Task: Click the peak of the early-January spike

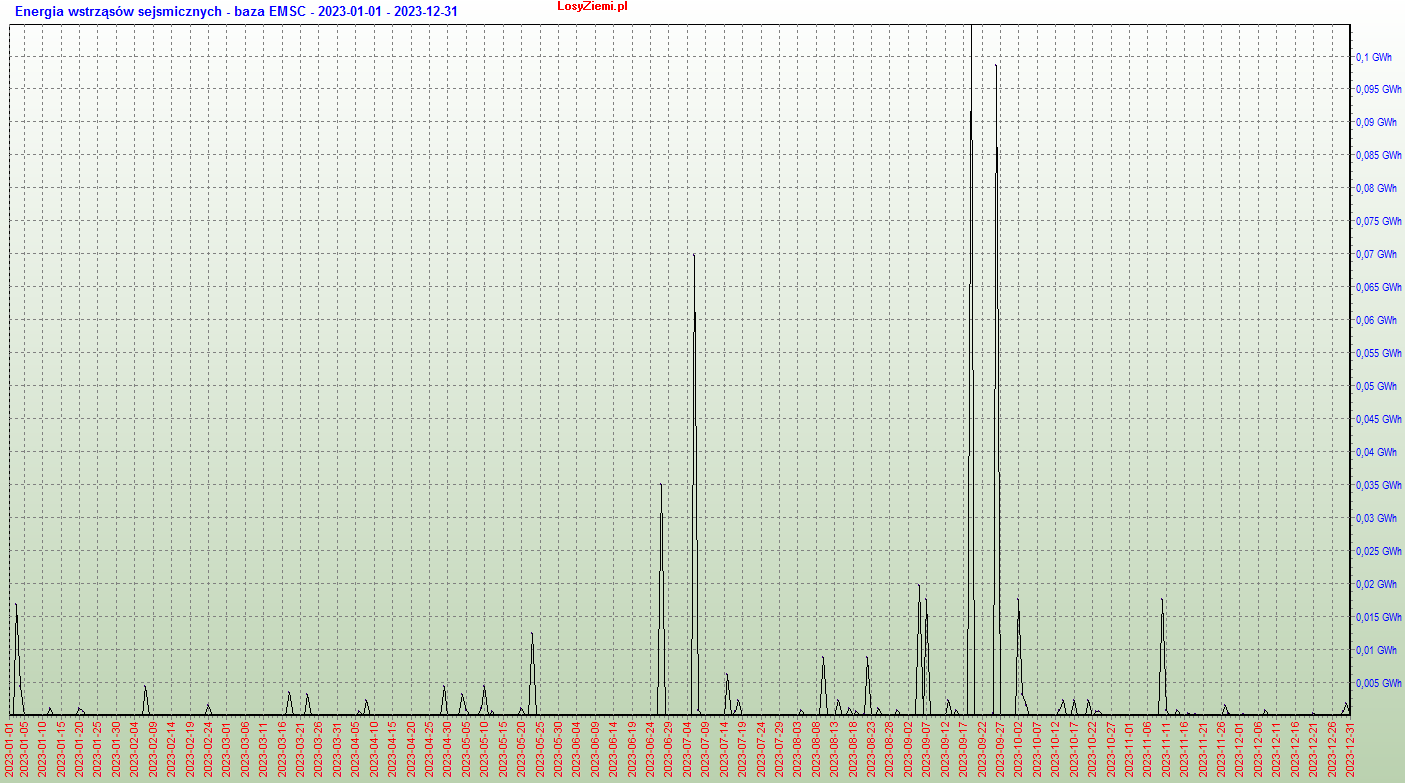Action: [x=16, y=604]
